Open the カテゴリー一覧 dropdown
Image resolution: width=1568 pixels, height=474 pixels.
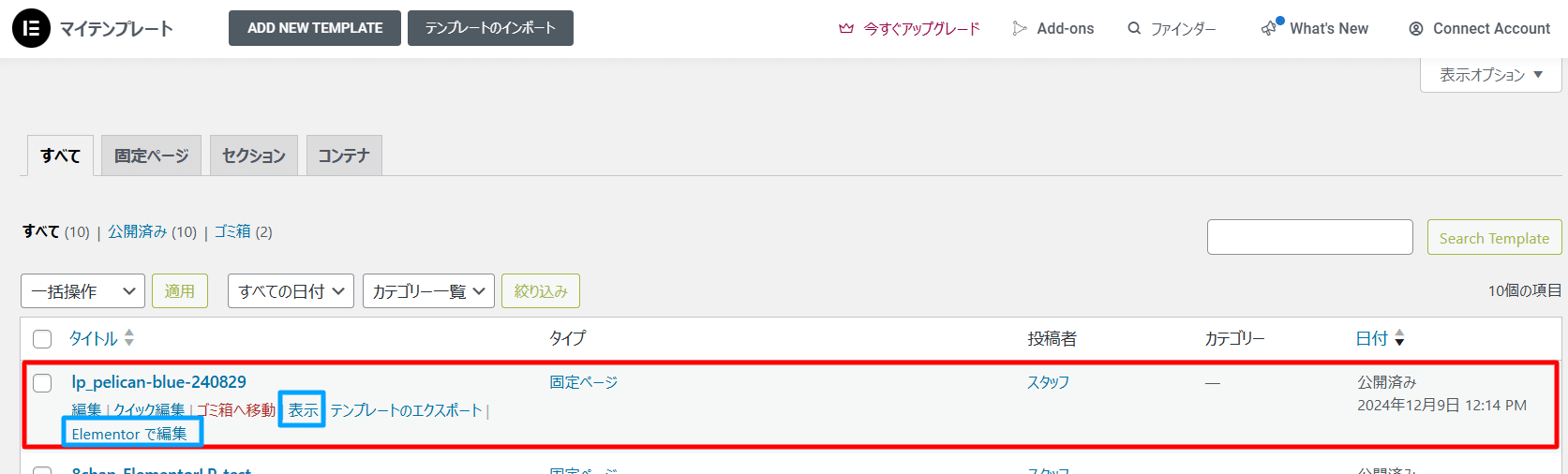coord(428,291)
